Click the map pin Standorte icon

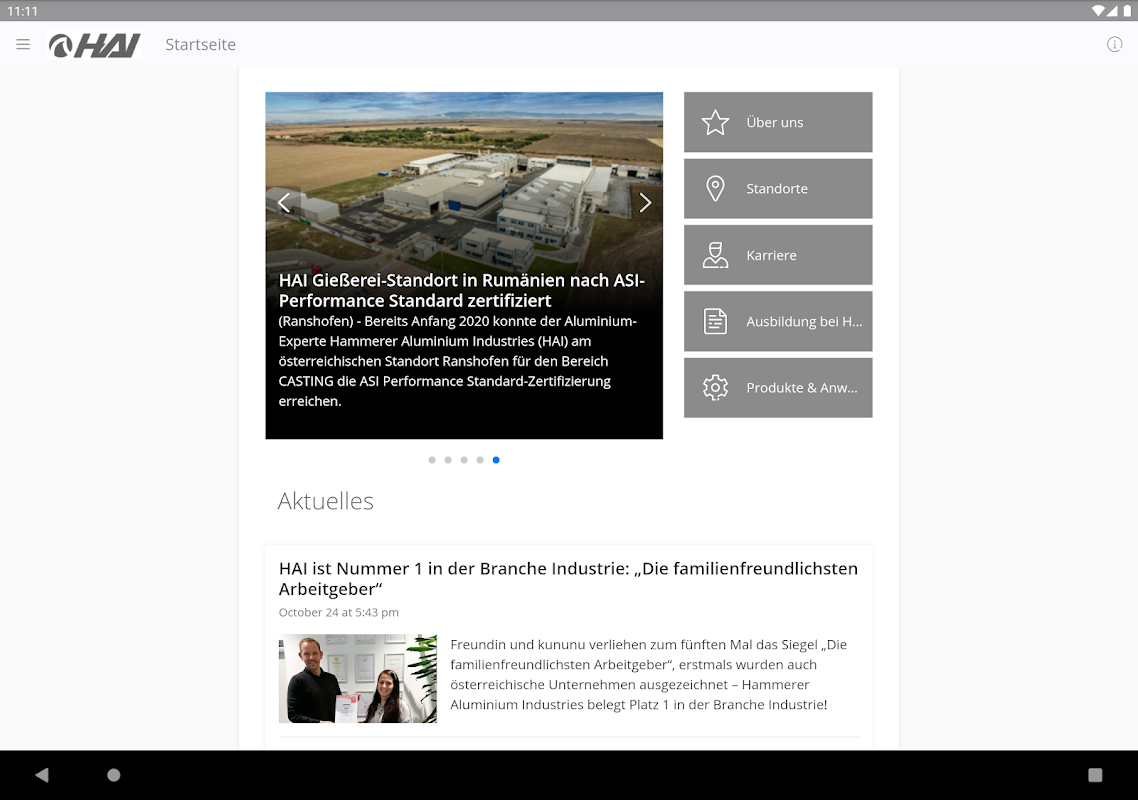[715, 189]
